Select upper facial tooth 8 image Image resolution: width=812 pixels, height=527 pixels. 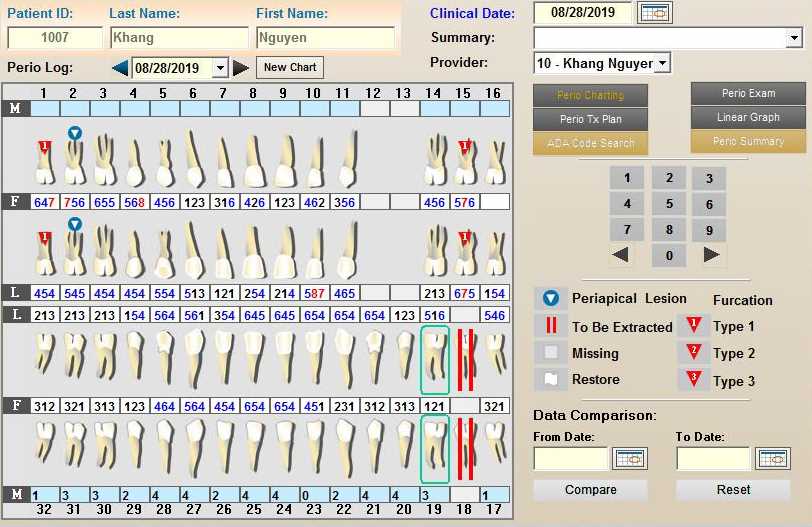[254, 159]
